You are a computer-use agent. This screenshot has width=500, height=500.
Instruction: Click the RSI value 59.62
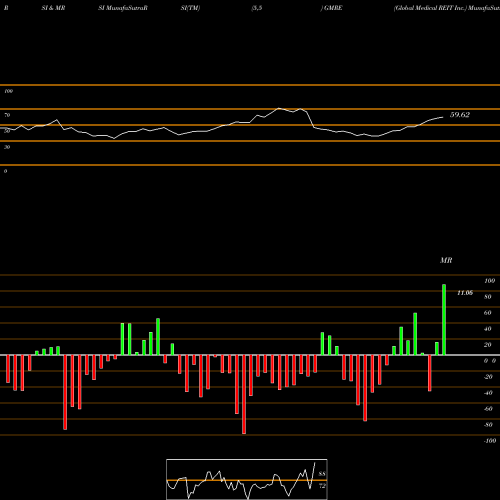click(x=460, y=115)
